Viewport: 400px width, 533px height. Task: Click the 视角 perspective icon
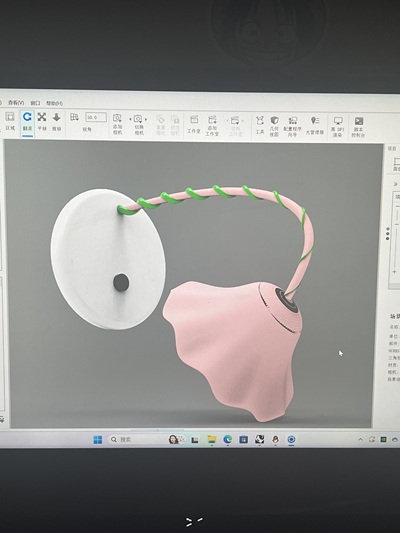pyautogui.click(x=74, y=117)
